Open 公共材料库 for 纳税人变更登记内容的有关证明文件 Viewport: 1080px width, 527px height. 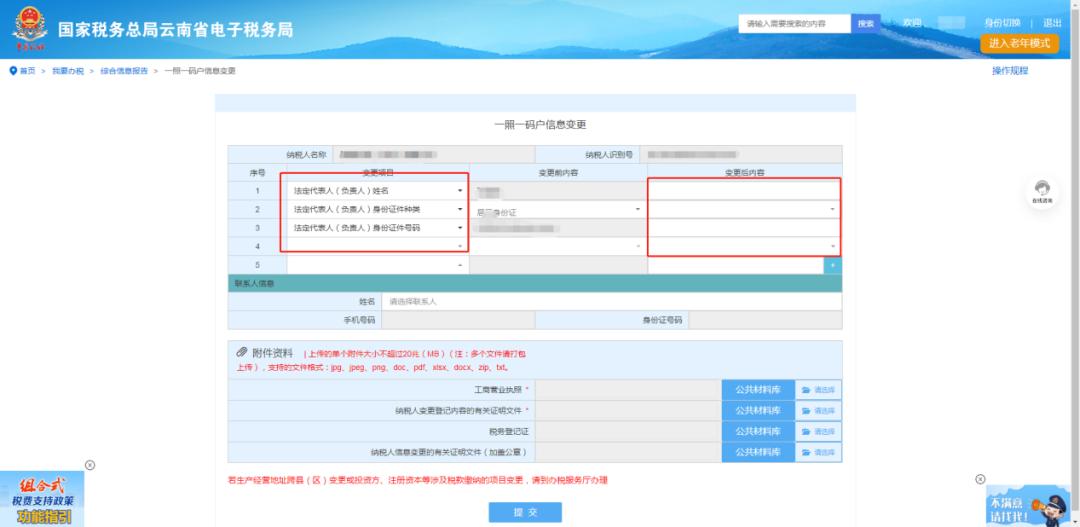[x=758, y=411]
